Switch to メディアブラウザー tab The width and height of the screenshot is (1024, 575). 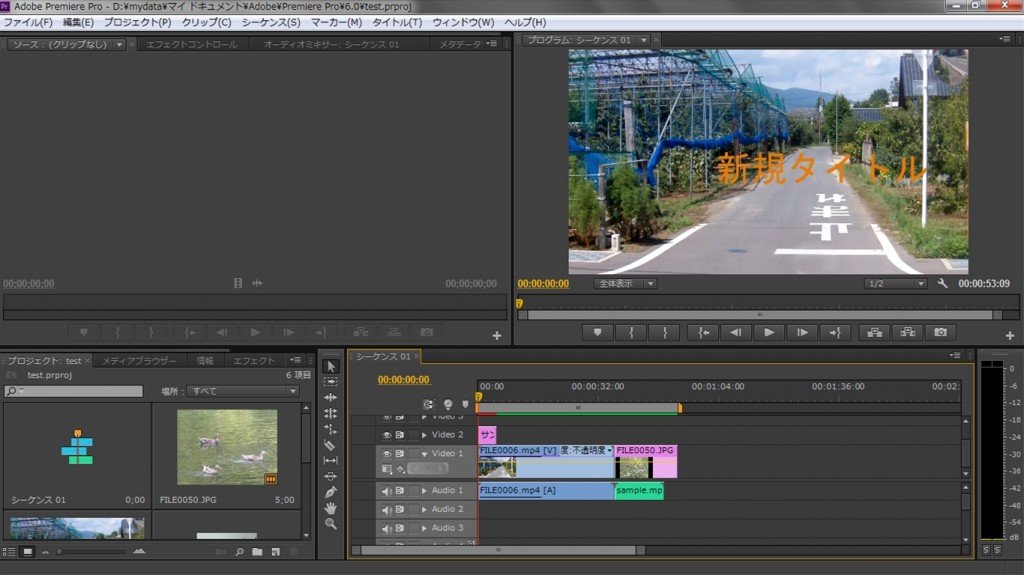pyautogui.click(x=138, y=361)
